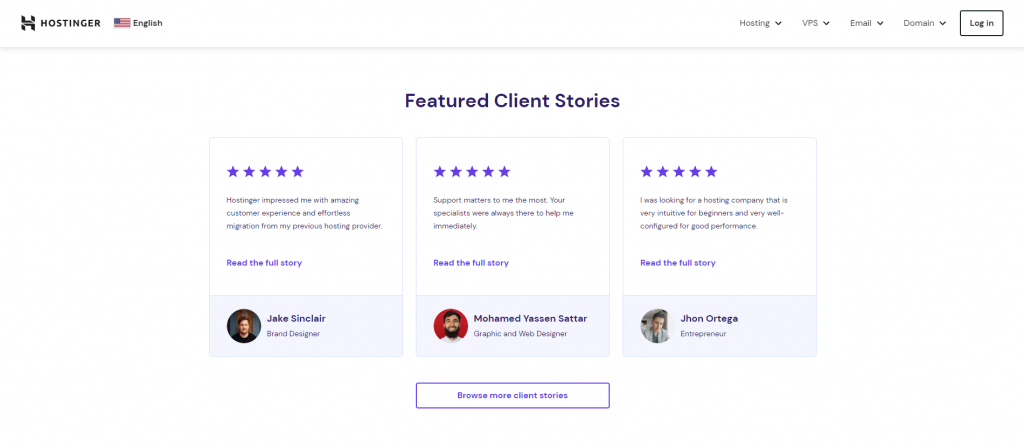The width and height of the screenshot is (1024, 444).
Task: Open the Email dropdown menu
Action: pos(866,23)
